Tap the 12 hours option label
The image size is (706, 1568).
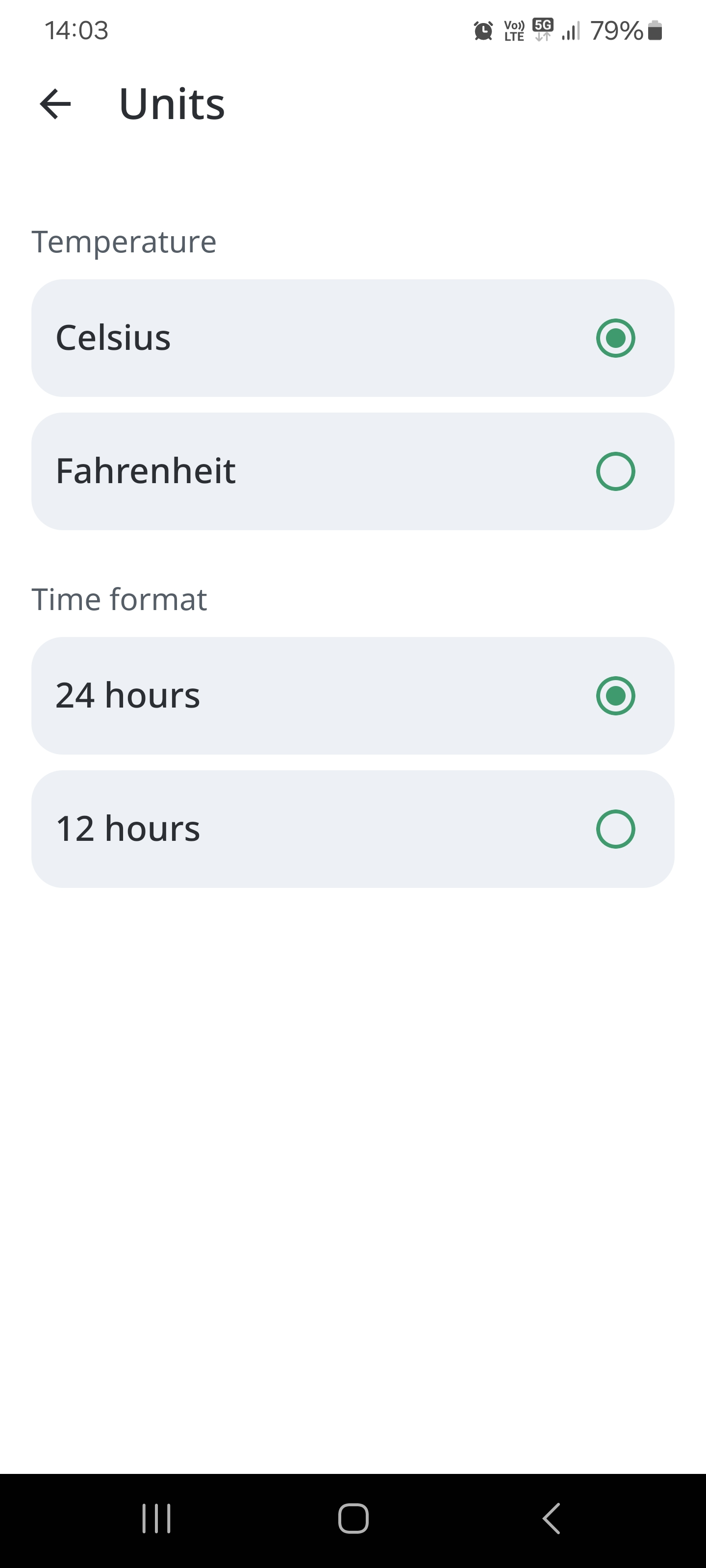[128, 829]
